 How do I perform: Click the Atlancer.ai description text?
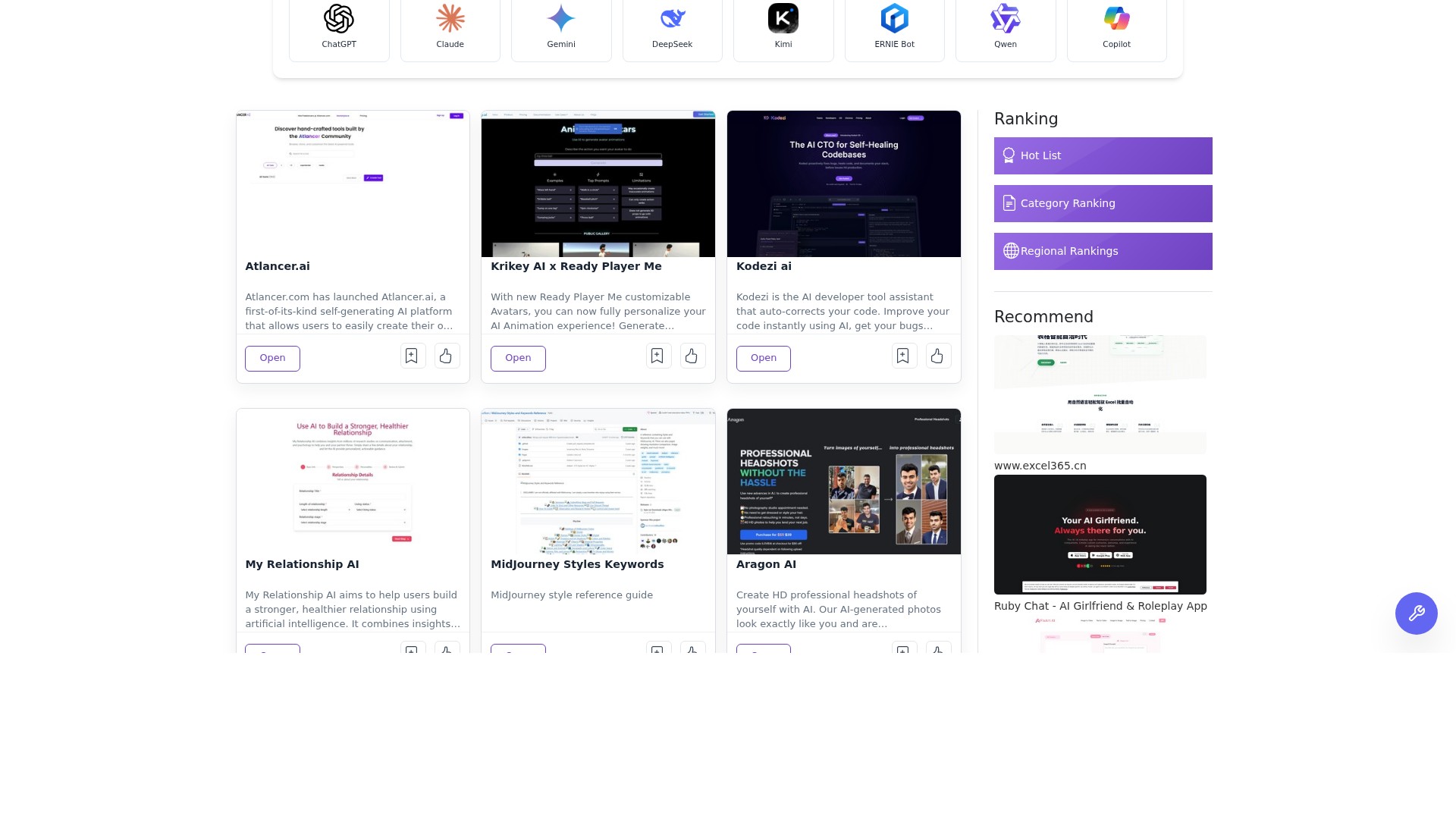(x=353, y=312)
